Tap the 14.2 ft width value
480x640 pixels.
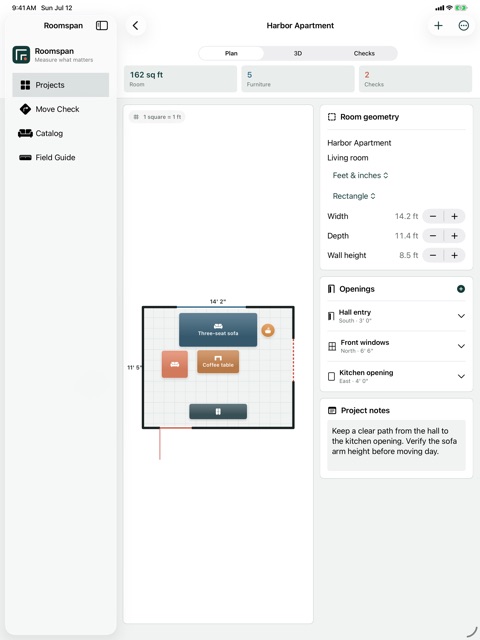pyautogui.click(x=406, y=216)
